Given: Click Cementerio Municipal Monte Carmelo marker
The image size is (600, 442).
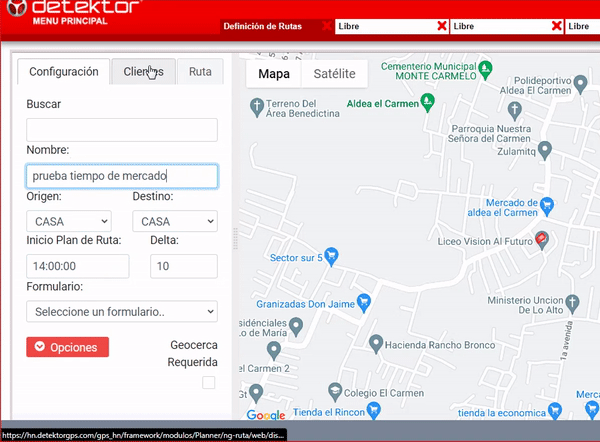Looking at the screenshot, I should pyautogui.click(x=485, y=70).
